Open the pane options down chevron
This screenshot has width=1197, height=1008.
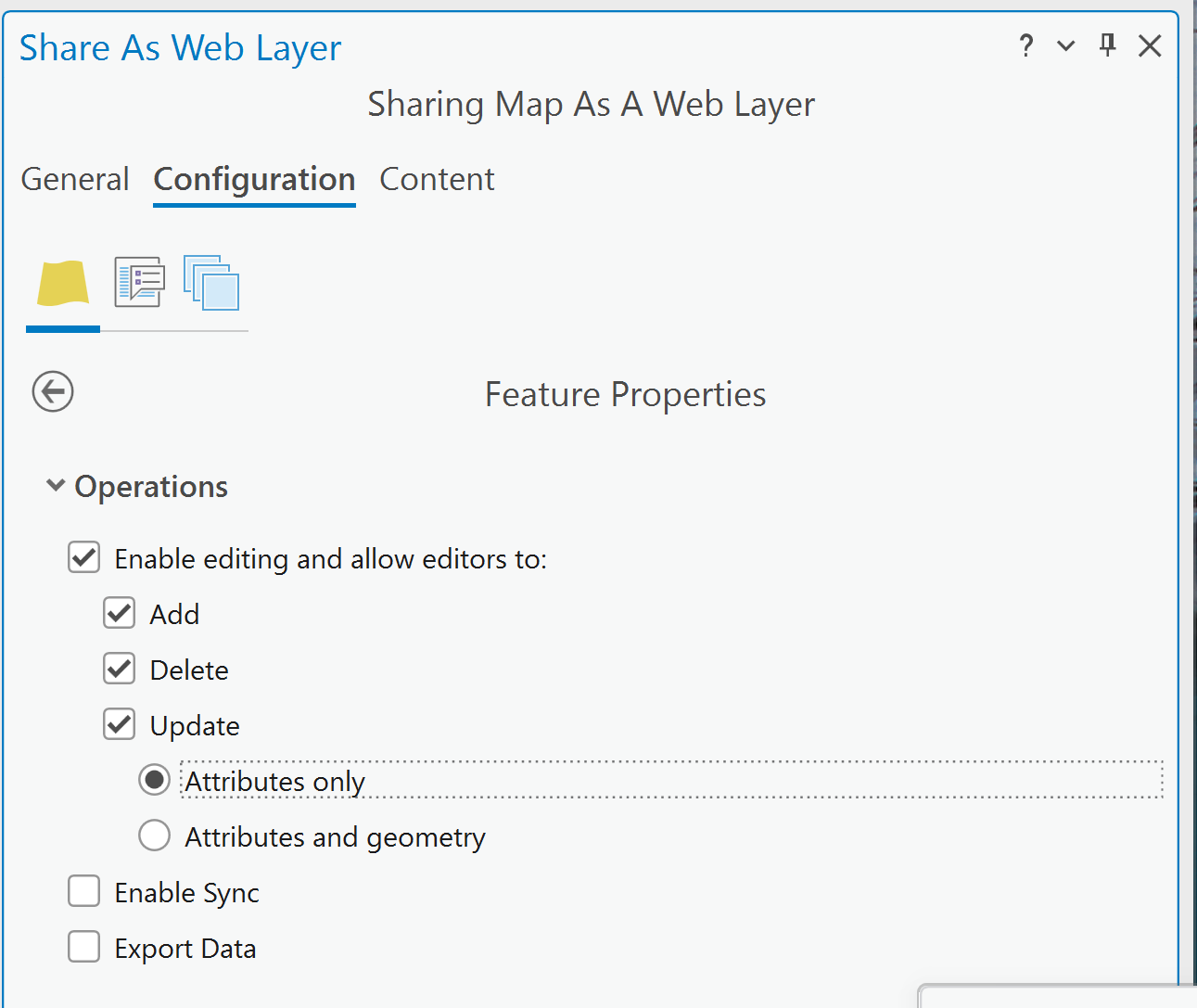[1066, 45]
